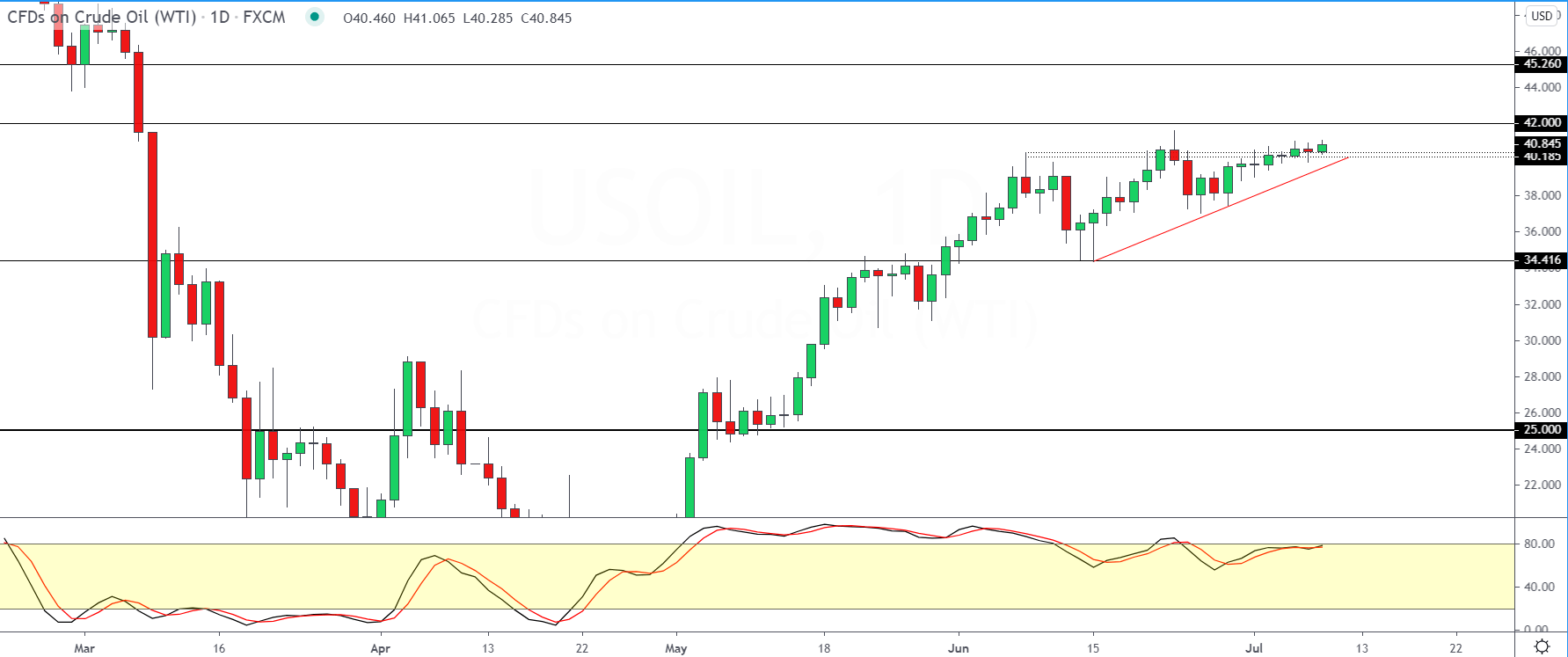The image size is (1568, 657).
Task: Select the 34.416 horizontal line price label
Action: [1540, 260]
